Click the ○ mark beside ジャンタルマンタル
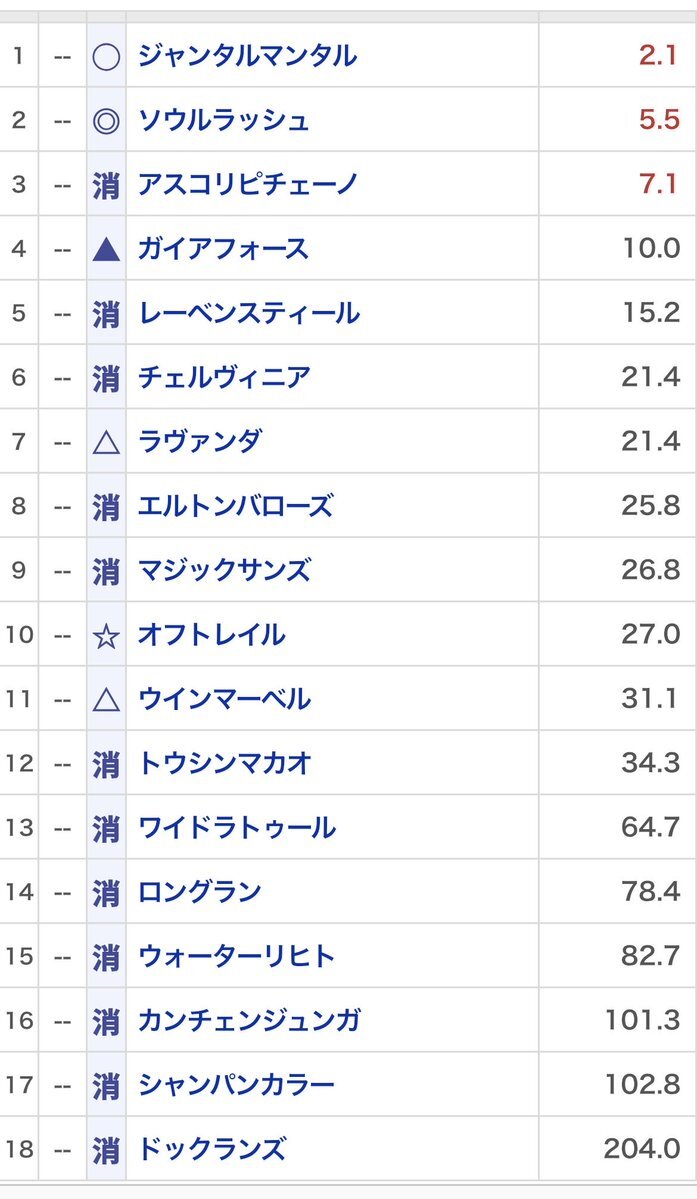 (106, 56)
